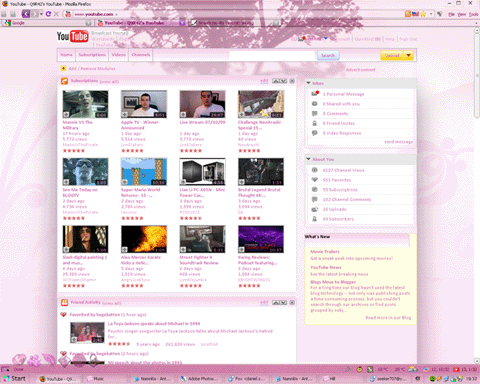This screenshot has height=384, width=480.
Task: Click the orange Subscriptions module icon
Action: pos(64,81)
